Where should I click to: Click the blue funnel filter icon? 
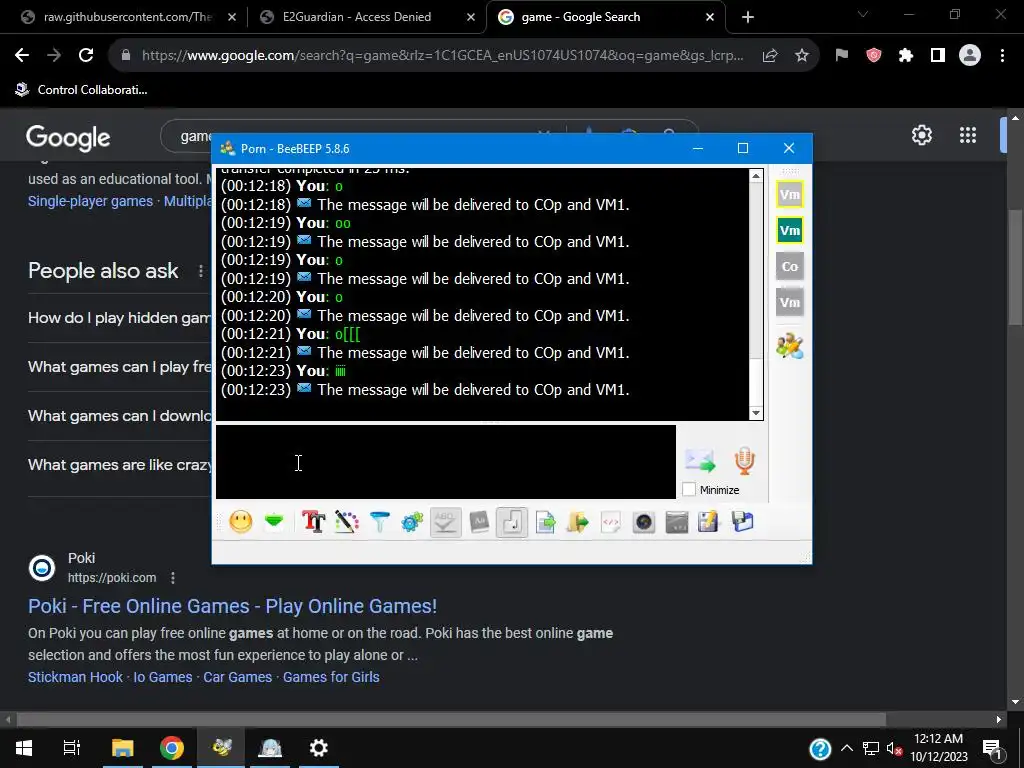point(379,522)
